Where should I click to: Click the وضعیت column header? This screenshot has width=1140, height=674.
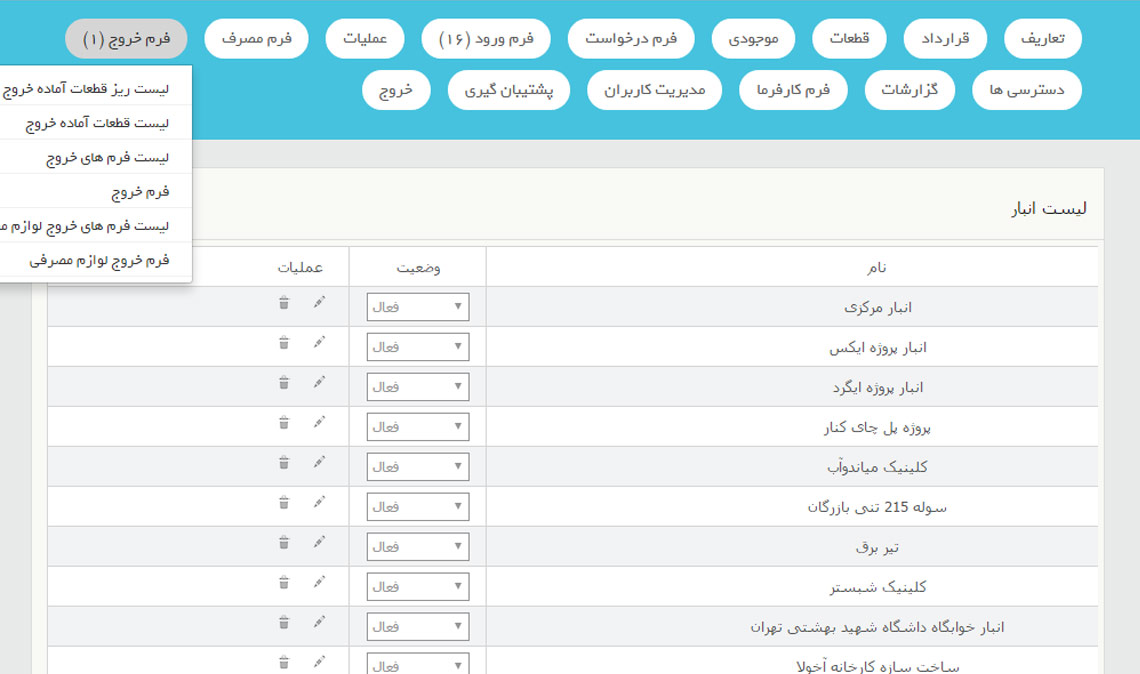click(418, 268)
